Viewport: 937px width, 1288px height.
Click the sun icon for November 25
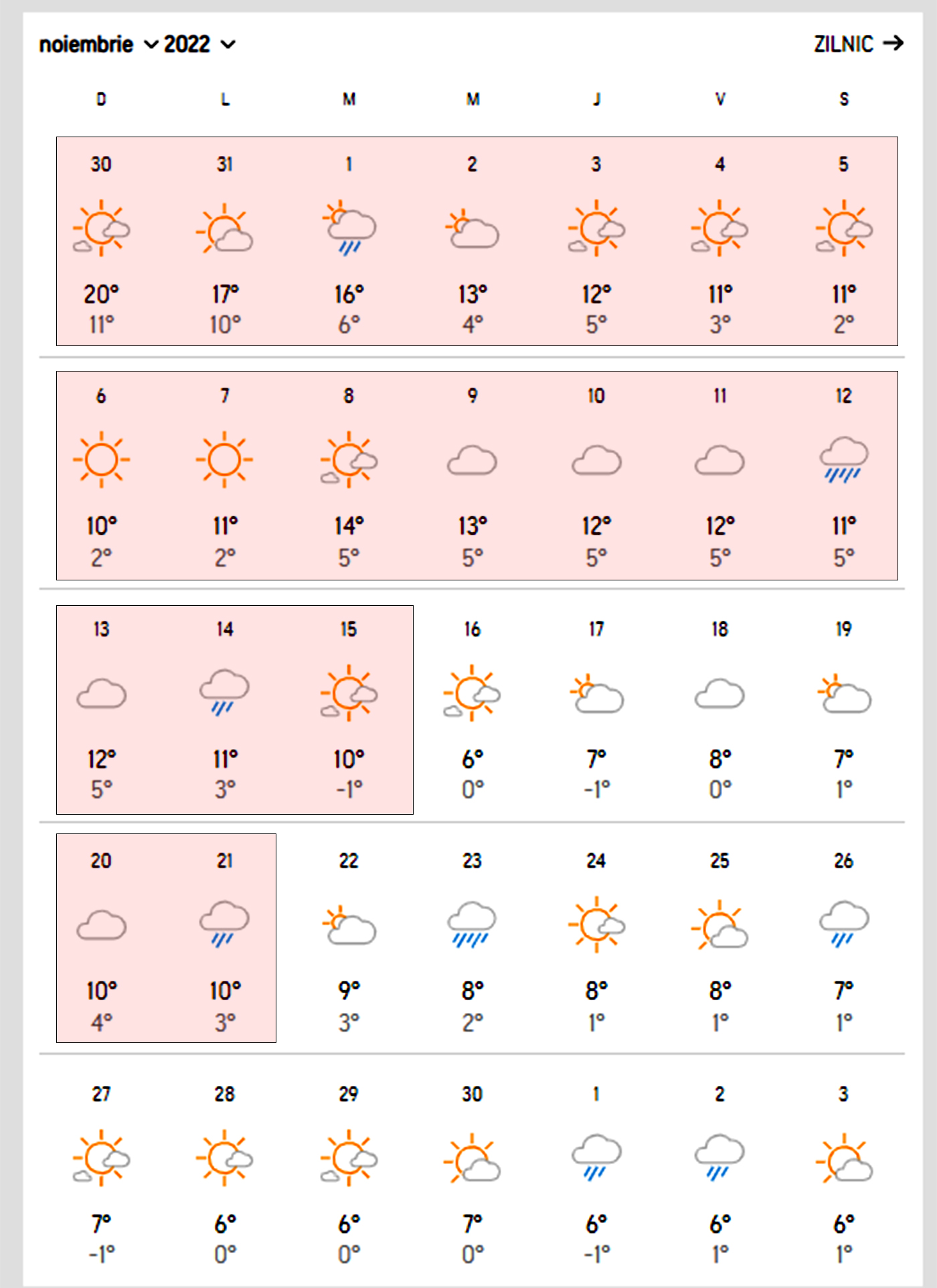click(719, 924)
